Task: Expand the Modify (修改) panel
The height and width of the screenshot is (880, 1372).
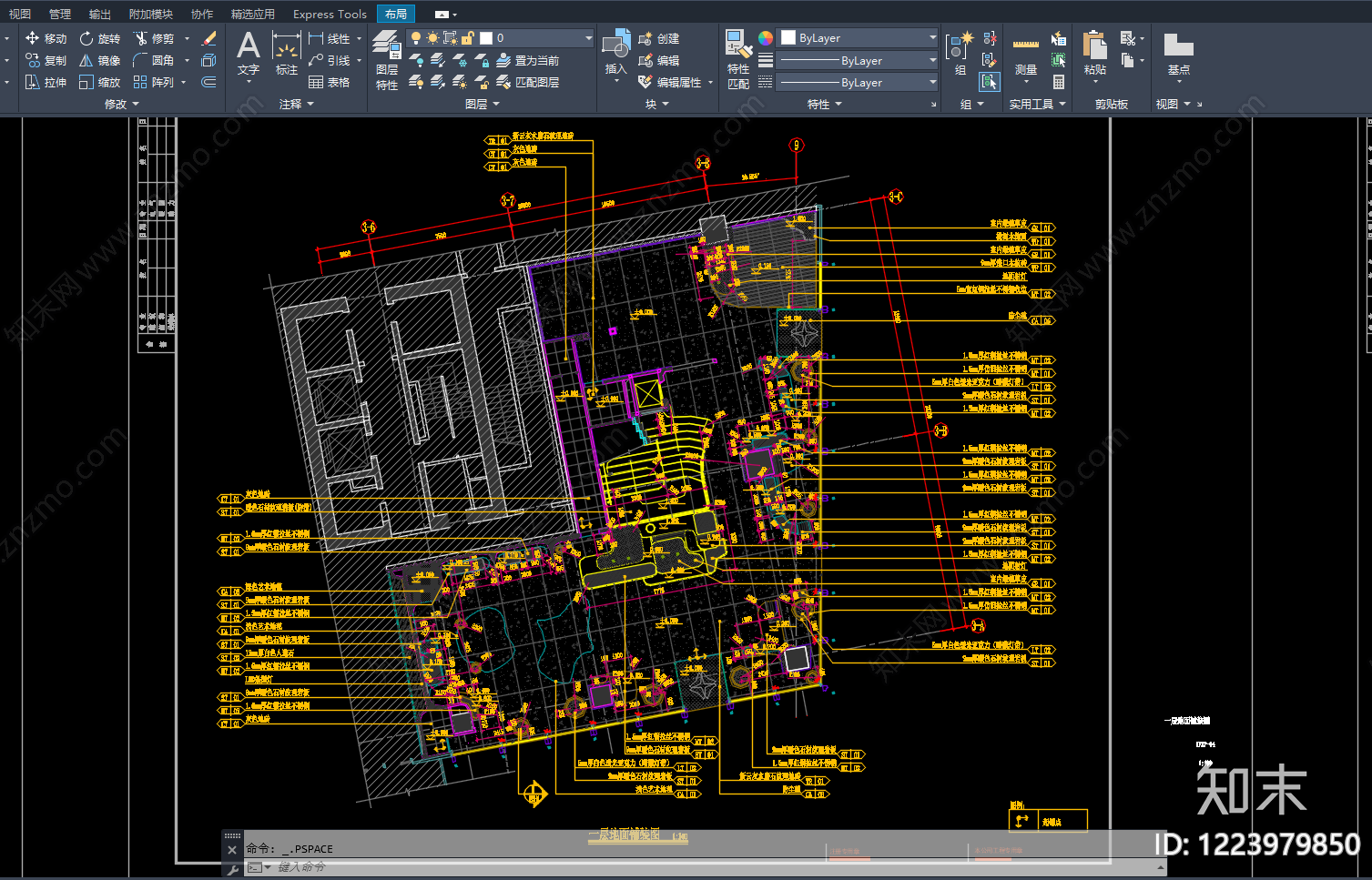Action: [122, 104]
